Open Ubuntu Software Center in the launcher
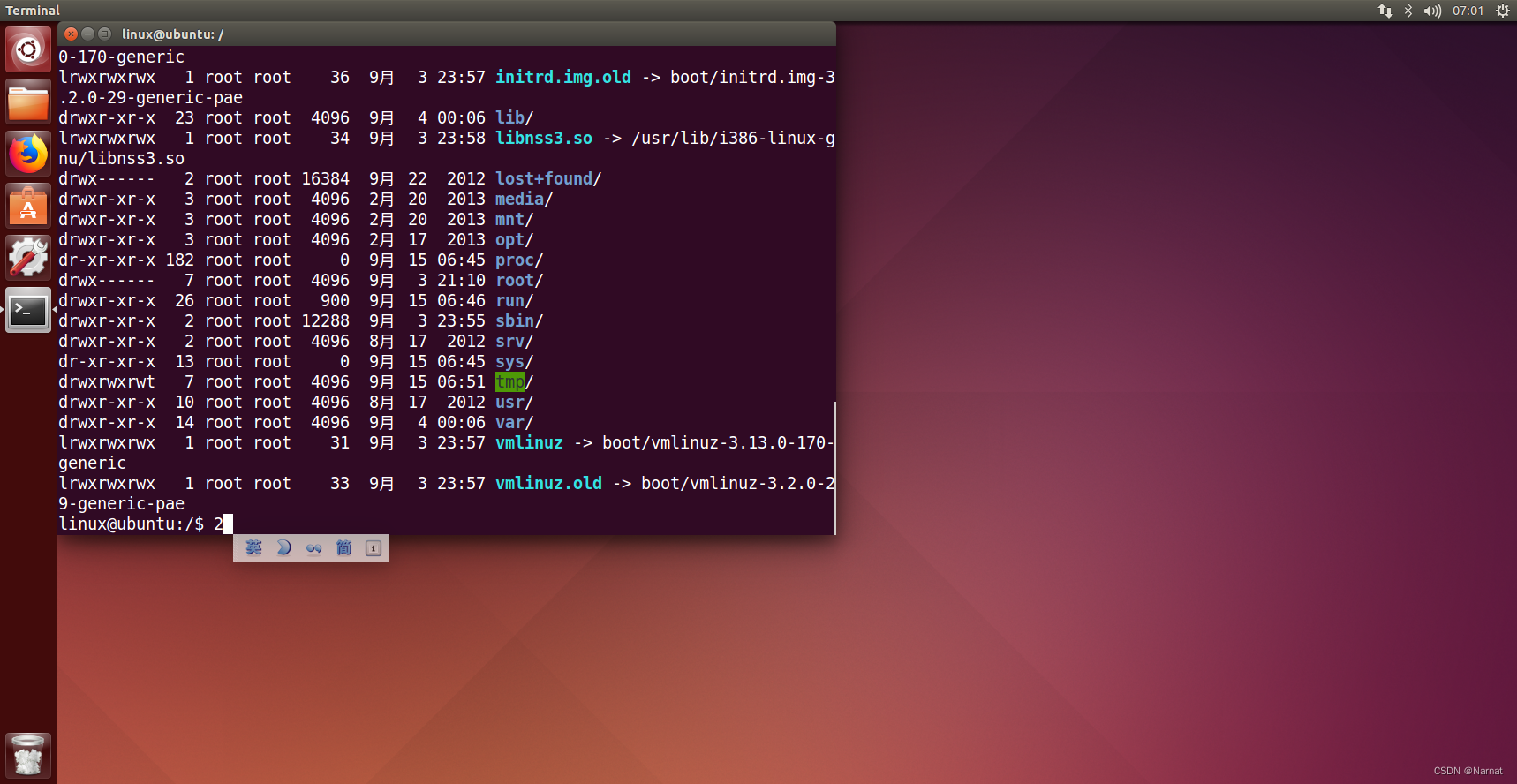 (x=28, y=206)
